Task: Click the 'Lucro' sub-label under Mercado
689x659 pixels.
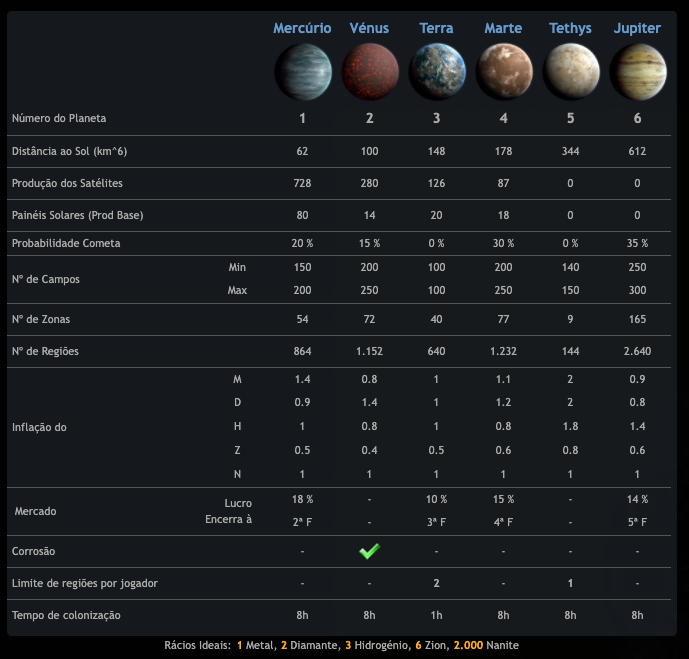Action: (238, 503)
